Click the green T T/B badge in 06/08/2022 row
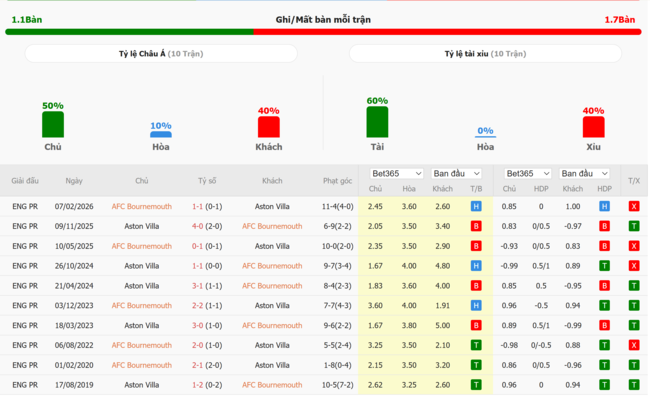650x398 pixels. [476, 345]
